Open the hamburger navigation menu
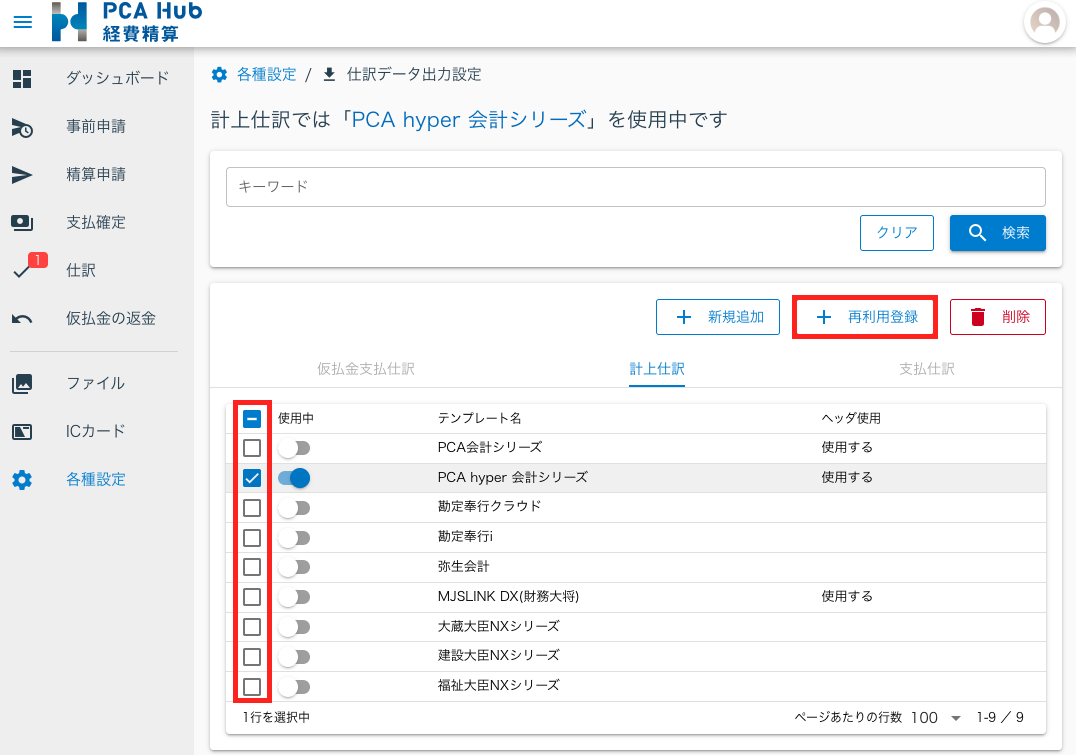Viewport: 1076px width, 755px height. 22,22
